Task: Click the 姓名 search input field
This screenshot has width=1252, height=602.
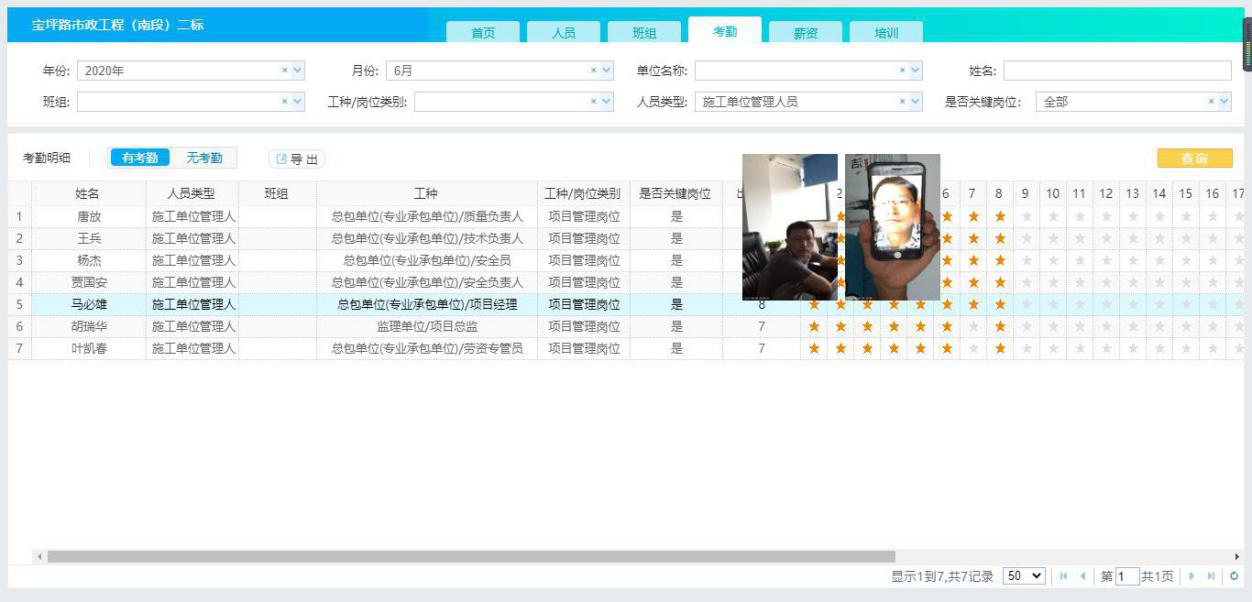Action: pyautogui.click(x=1118, y=71)
